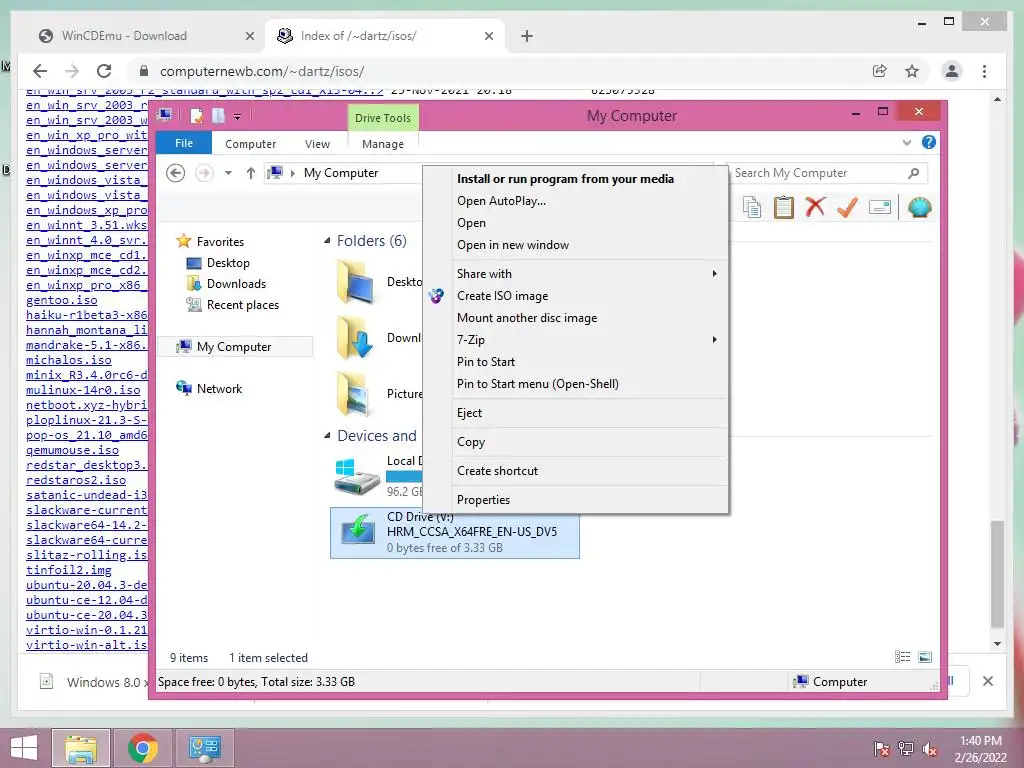The image size is (1024, 768).
Task: Go back in the My Computer window
Action: coord(176,173)
